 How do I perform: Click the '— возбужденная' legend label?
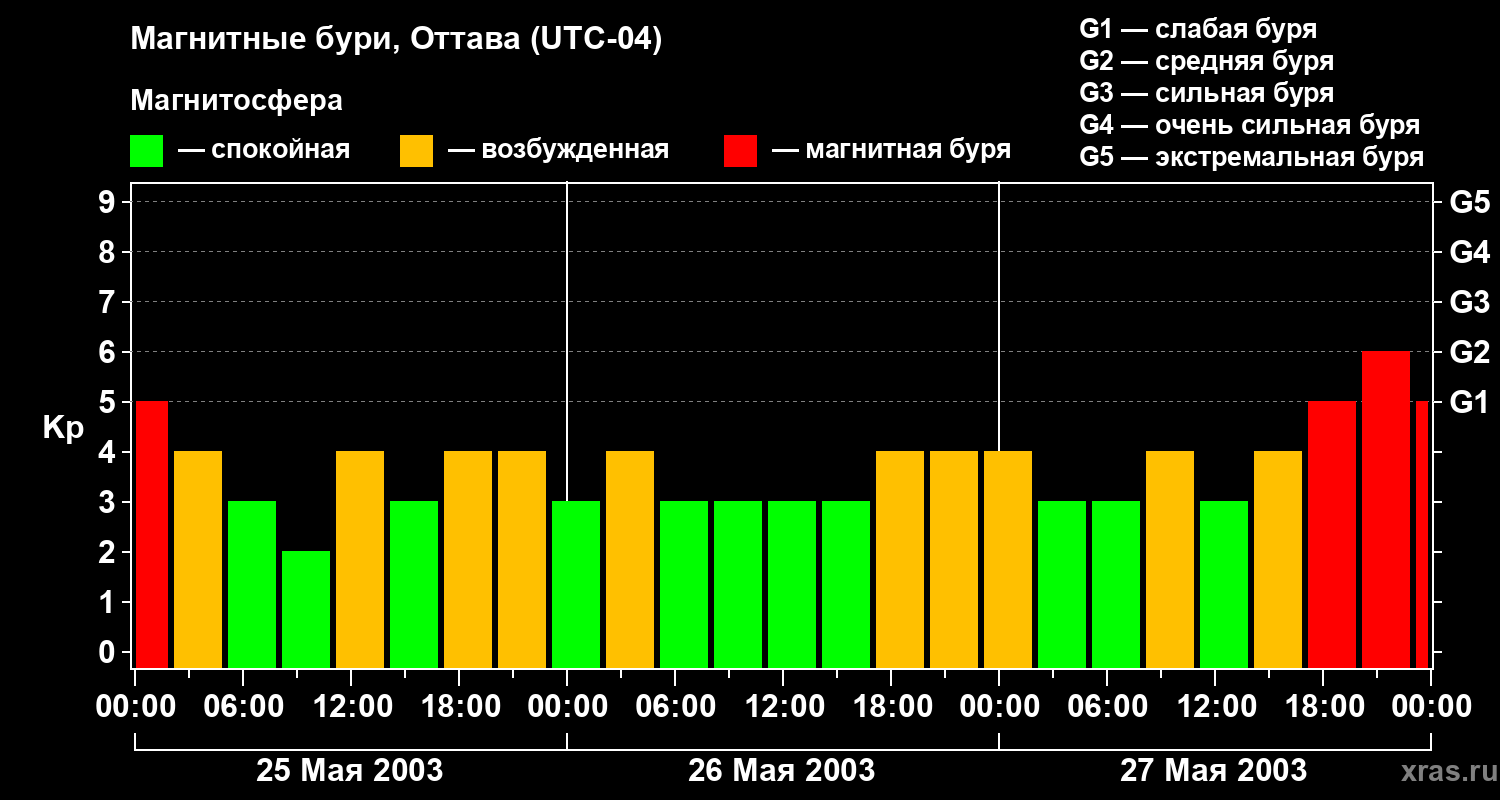coord(558,151)
